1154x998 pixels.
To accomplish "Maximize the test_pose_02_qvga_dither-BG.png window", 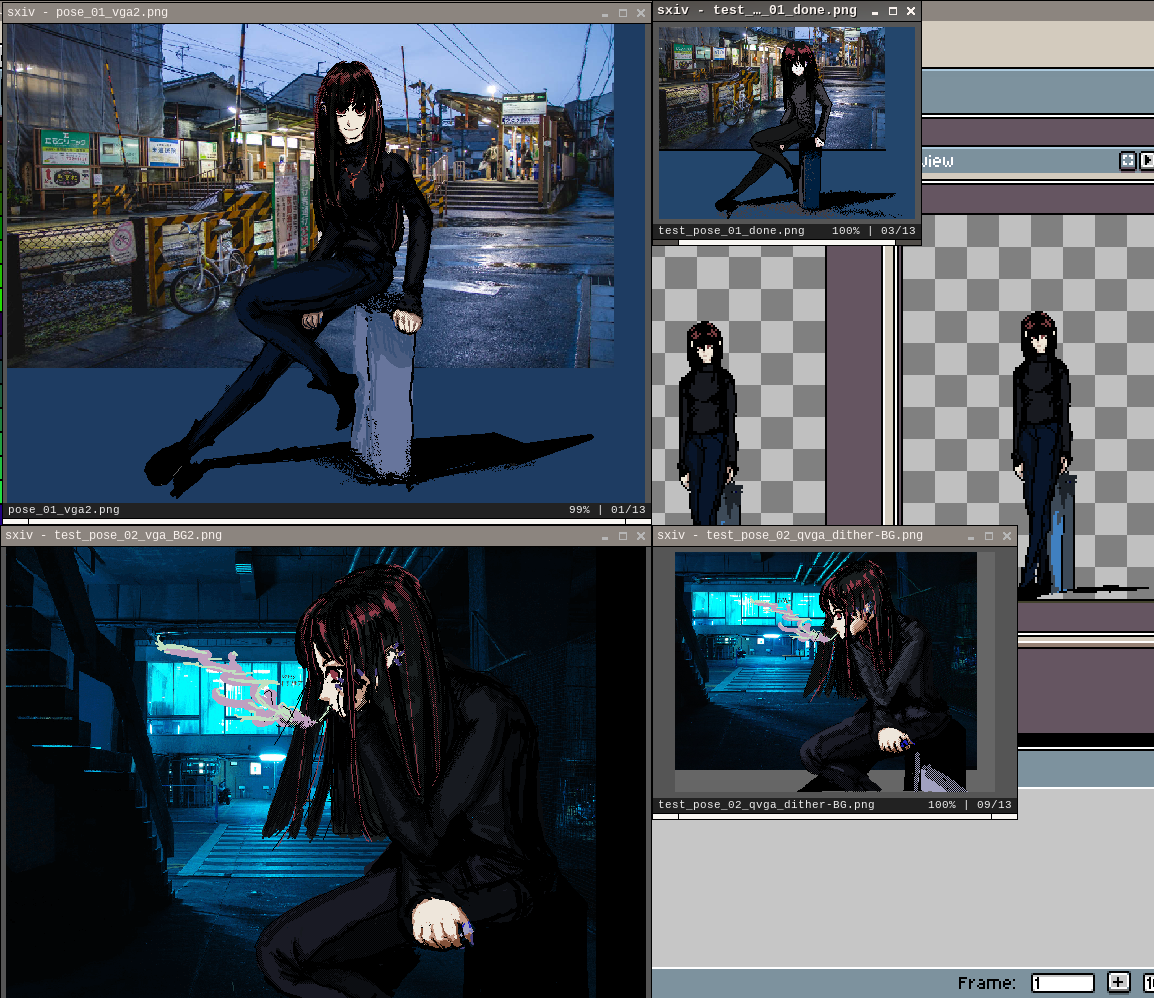I will [989, 536].
